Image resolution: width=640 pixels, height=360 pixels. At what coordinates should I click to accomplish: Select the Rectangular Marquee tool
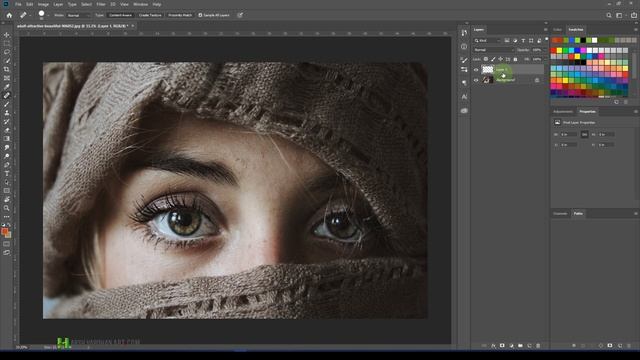pyautogui.click(x=7, y=43)
